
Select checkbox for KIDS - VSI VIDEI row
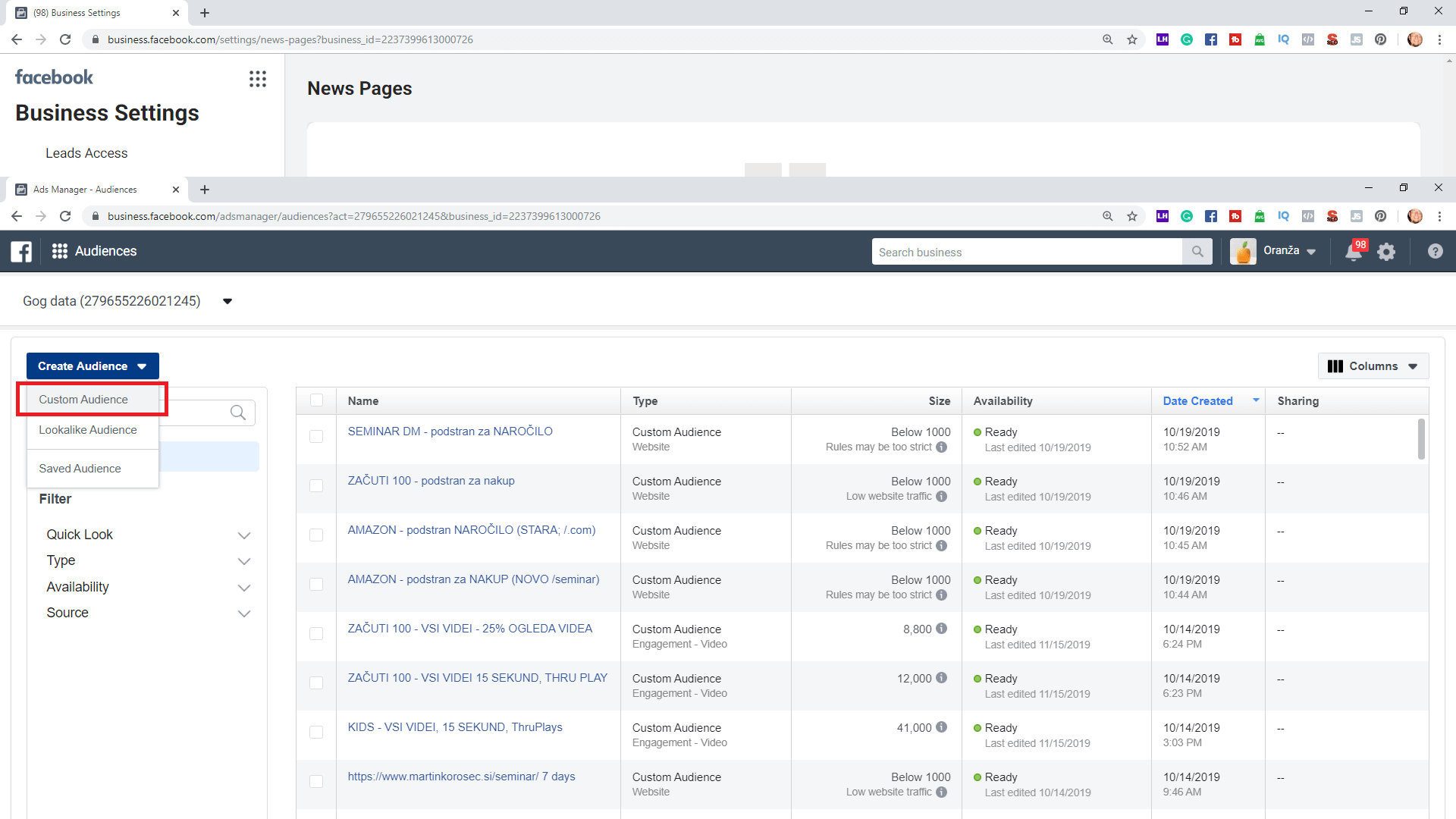click(x=316, y=732)
